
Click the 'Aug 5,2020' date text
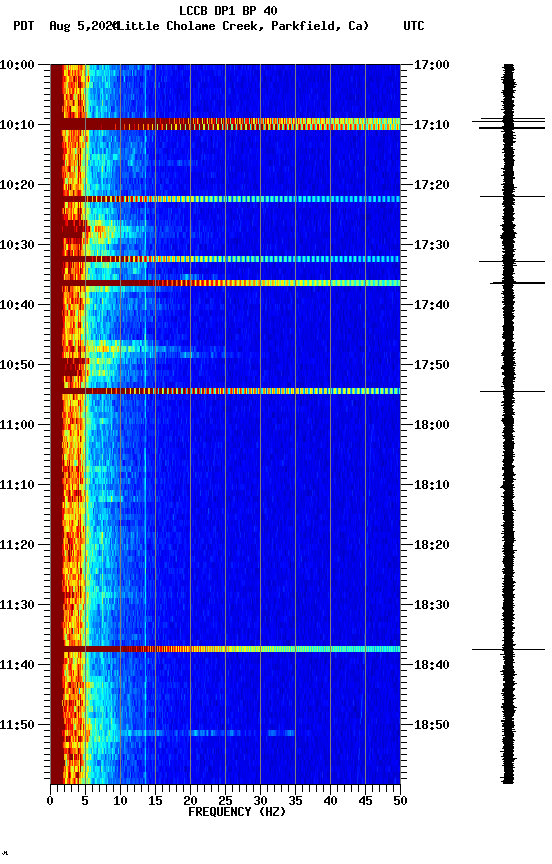pyautogui.click(x=83, y=26)
